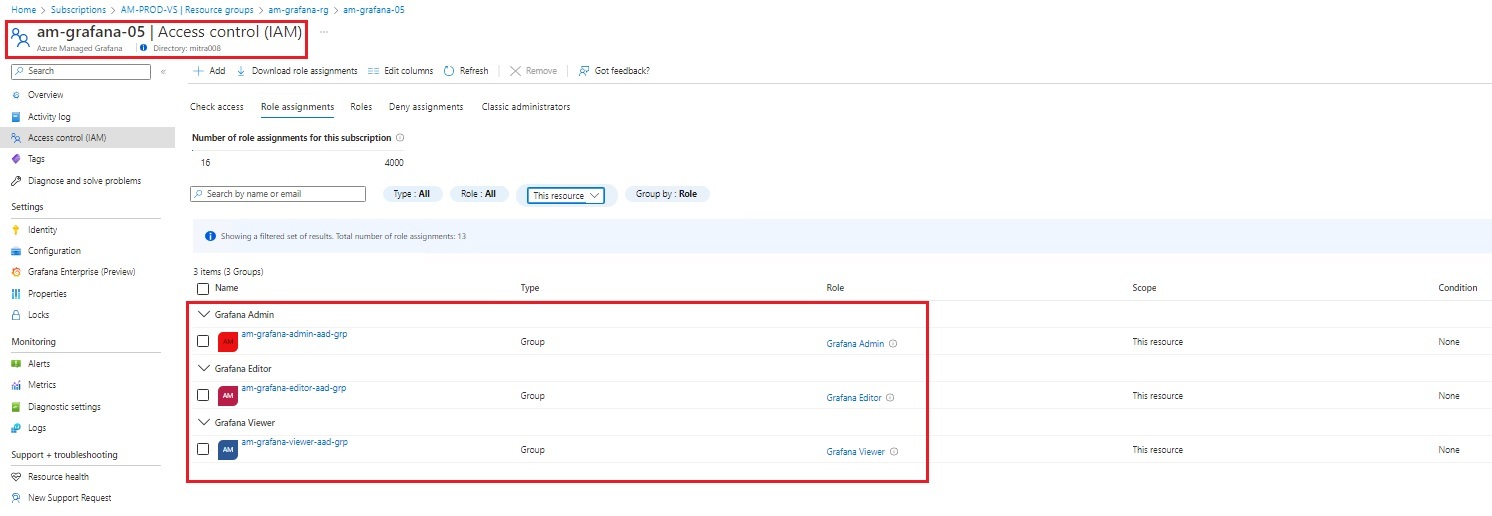
Task: Sort by the Scope column header
Action: point(1144,288)
